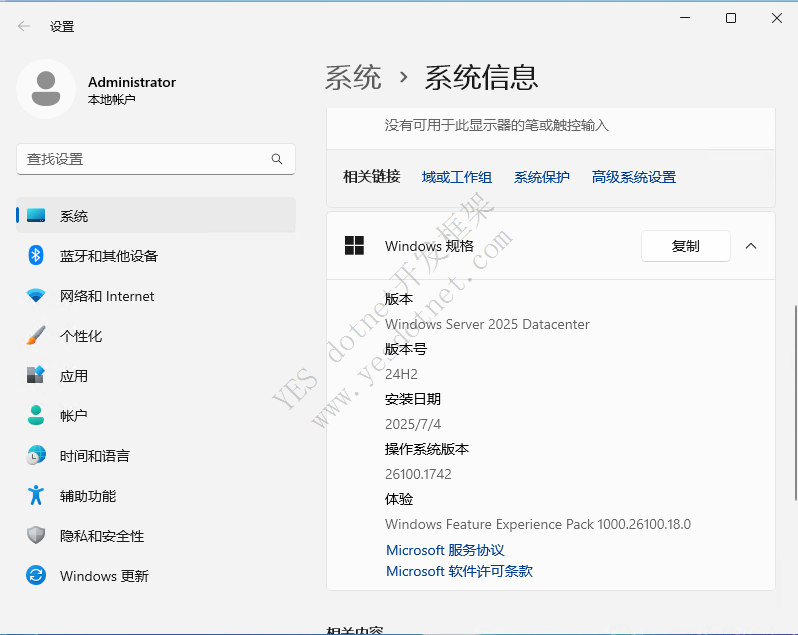Image resolution: width=798 pixels, height=635 pixels.
Task: Select 个性化 in the sidebar
Action: tap(156, 335)
